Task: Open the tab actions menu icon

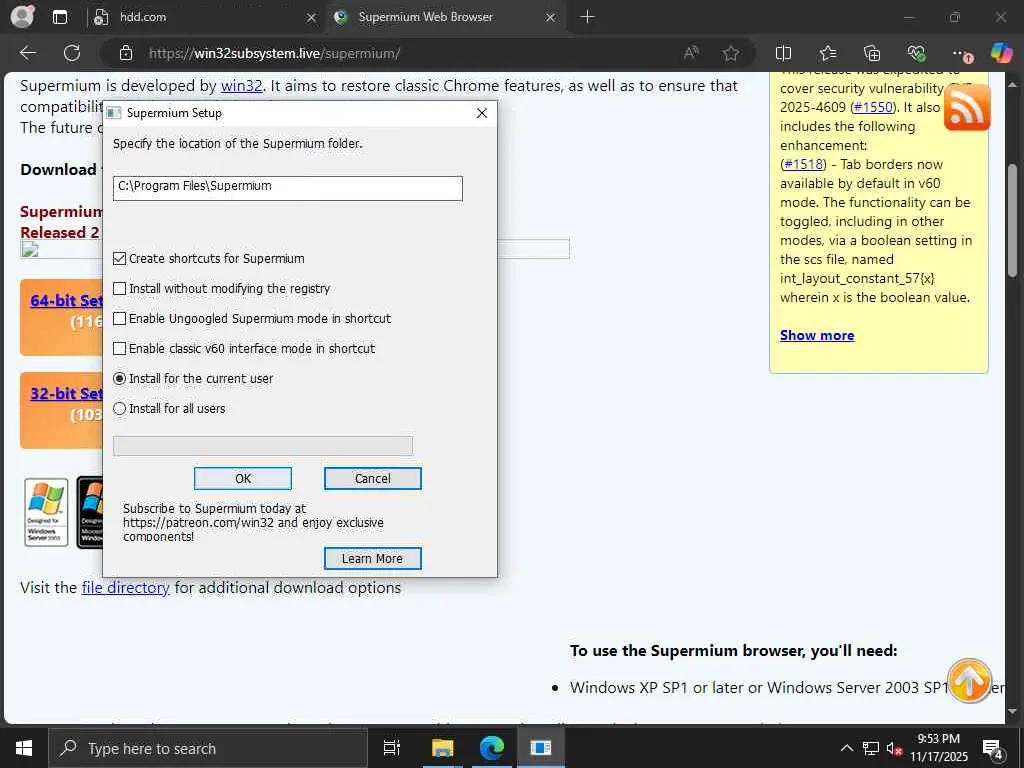Action: pos(60,17)
